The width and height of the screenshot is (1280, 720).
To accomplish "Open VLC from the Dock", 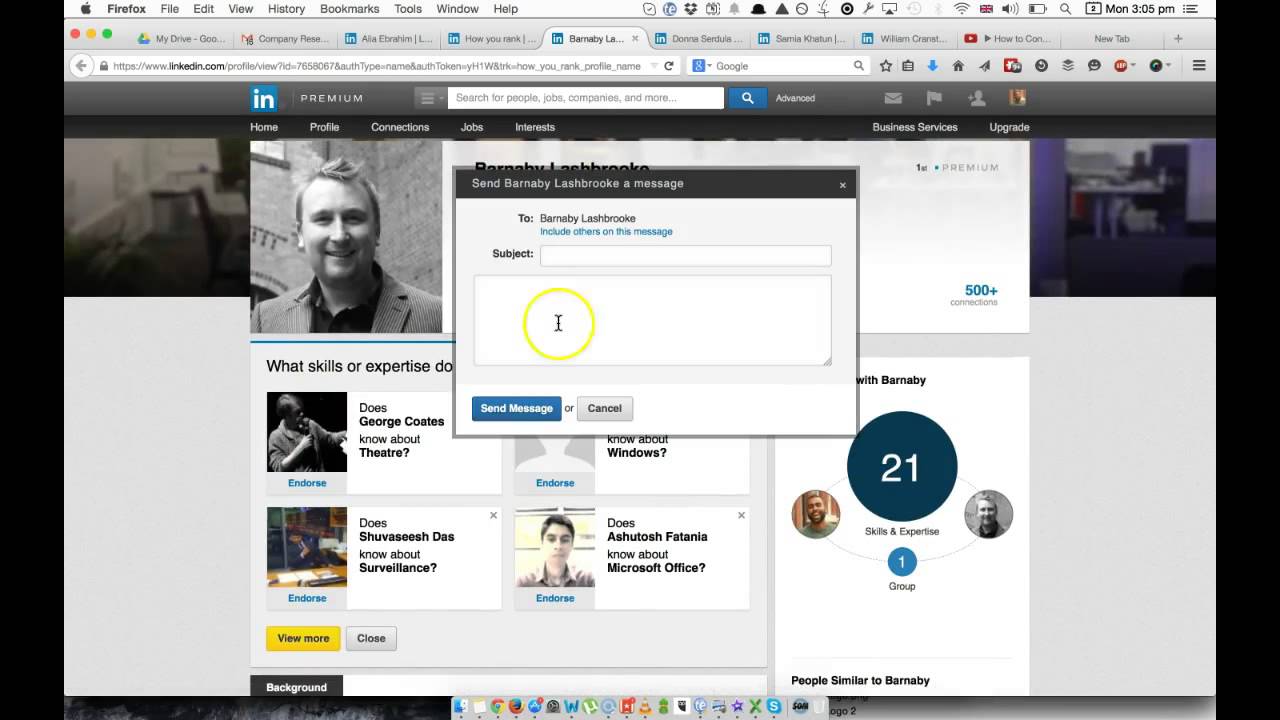I will coord(645,706).
